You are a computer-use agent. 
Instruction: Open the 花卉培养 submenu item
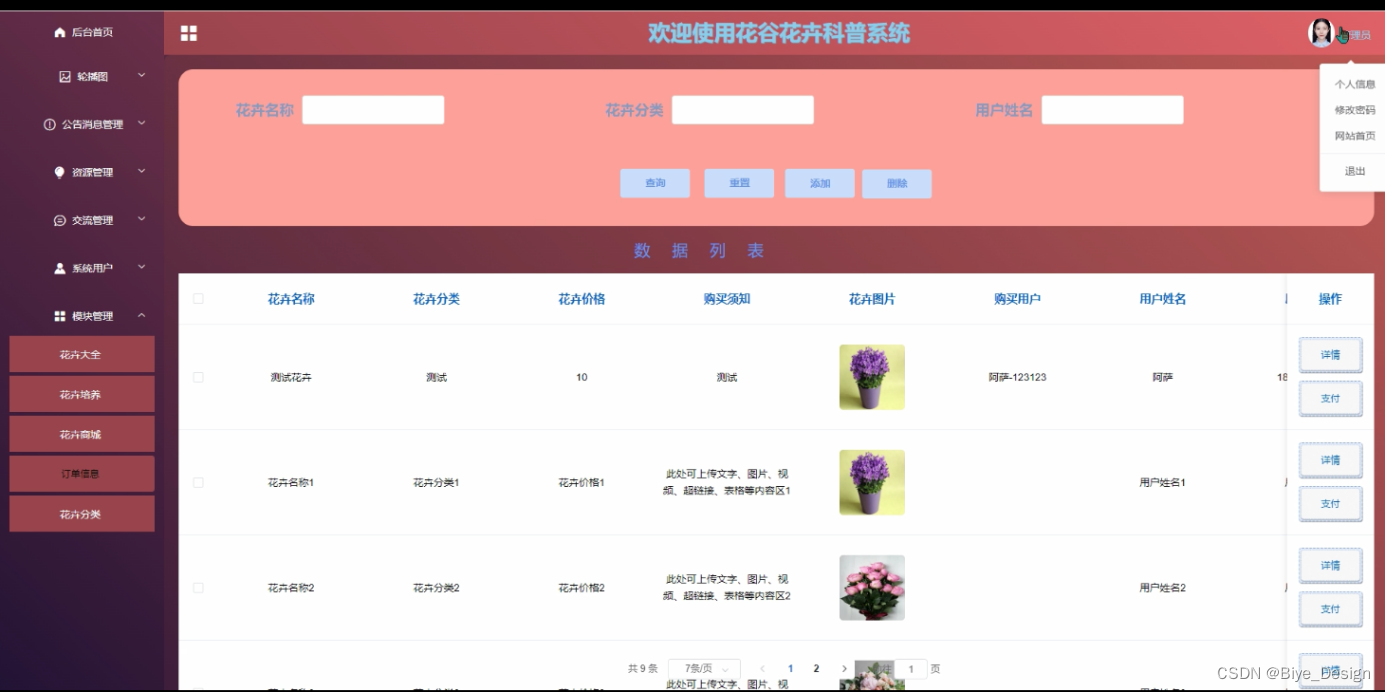[81, 394]
